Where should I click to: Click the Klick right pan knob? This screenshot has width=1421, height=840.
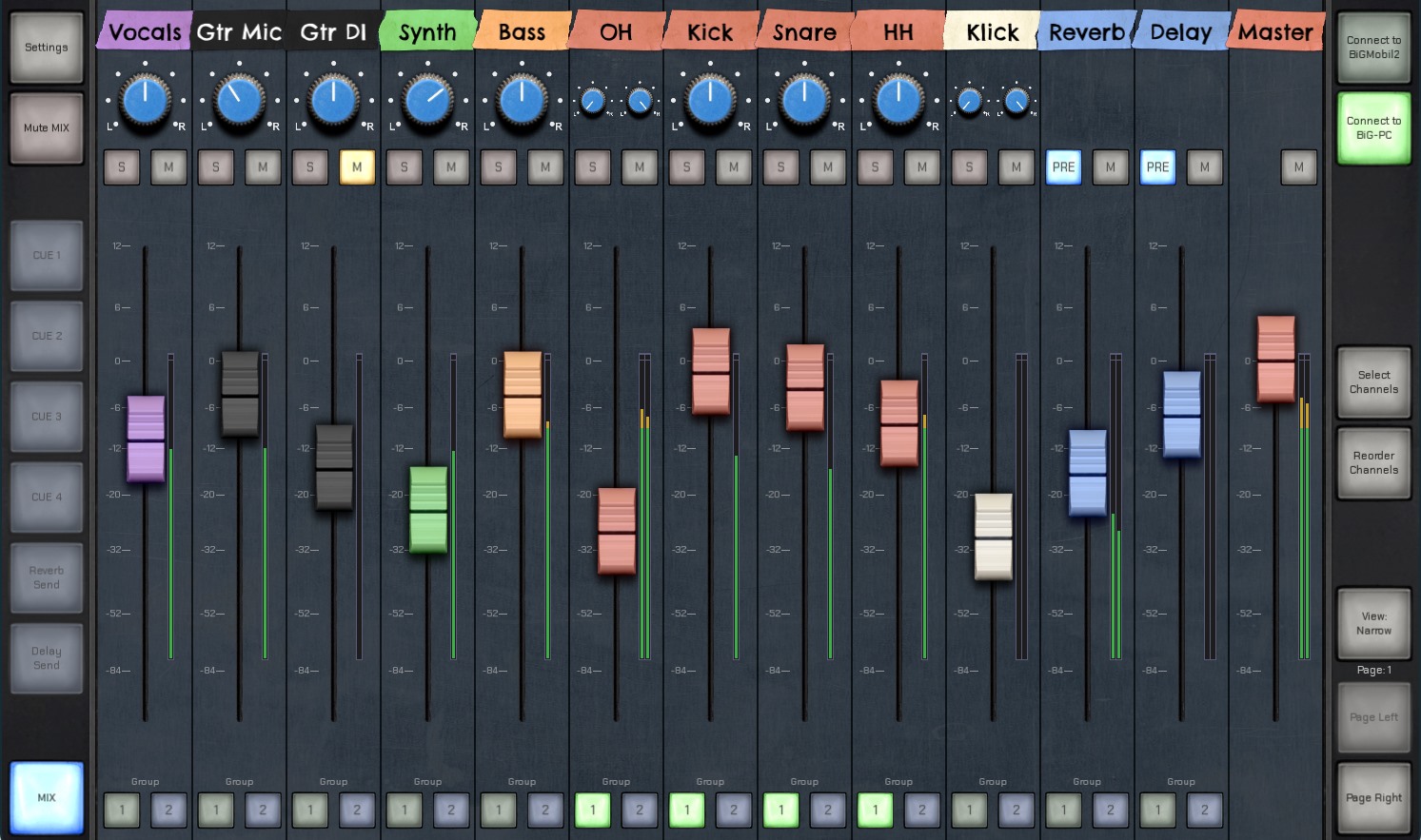[x=1016, y=101]
